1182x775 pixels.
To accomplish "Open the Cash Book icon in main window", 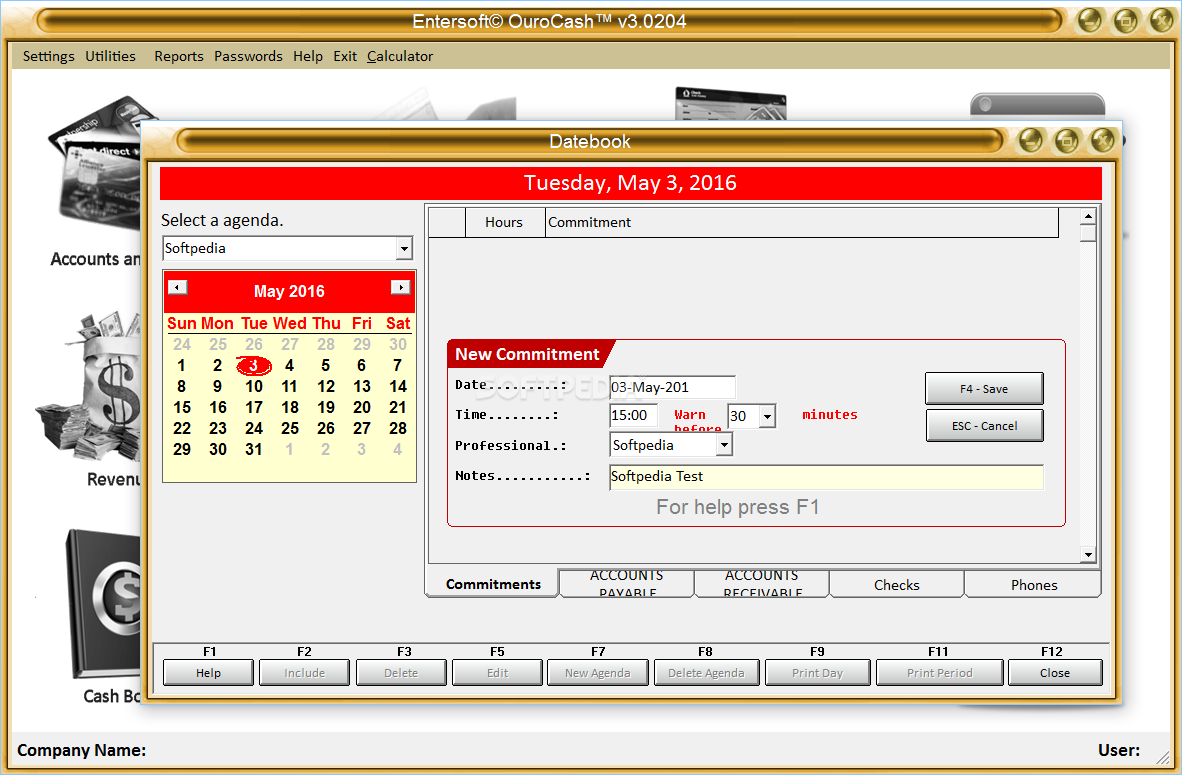I will (x=104, y=603).
